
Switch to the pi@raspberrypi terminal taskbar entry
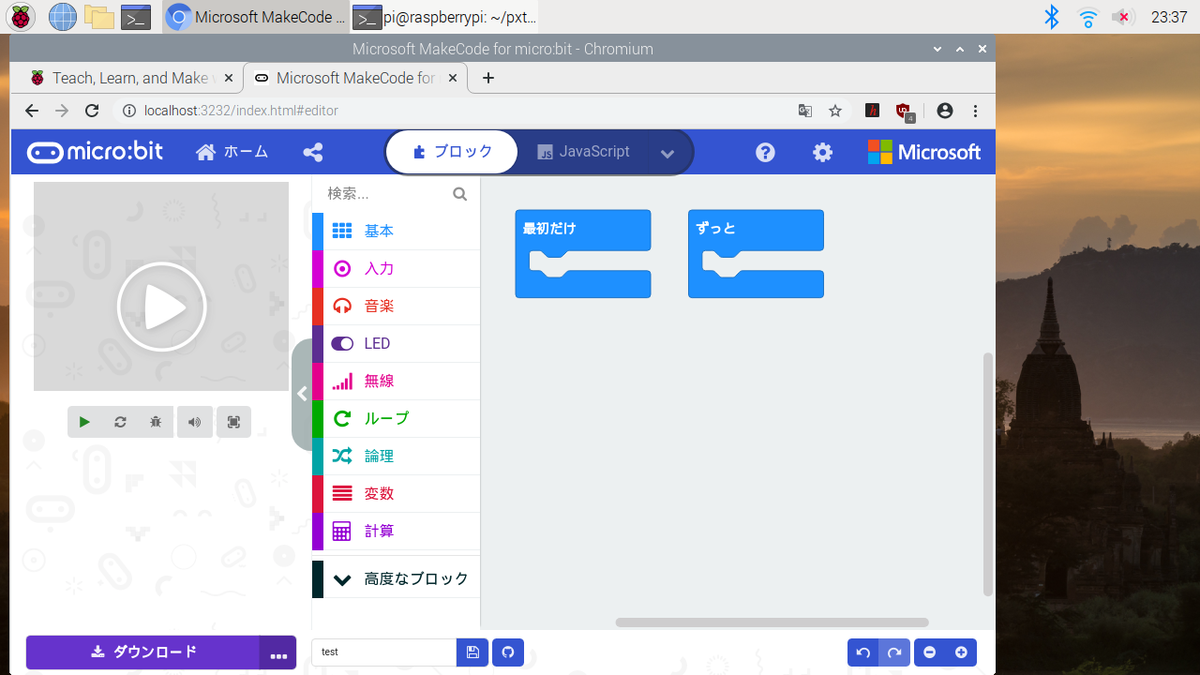(x=446, y=16)
